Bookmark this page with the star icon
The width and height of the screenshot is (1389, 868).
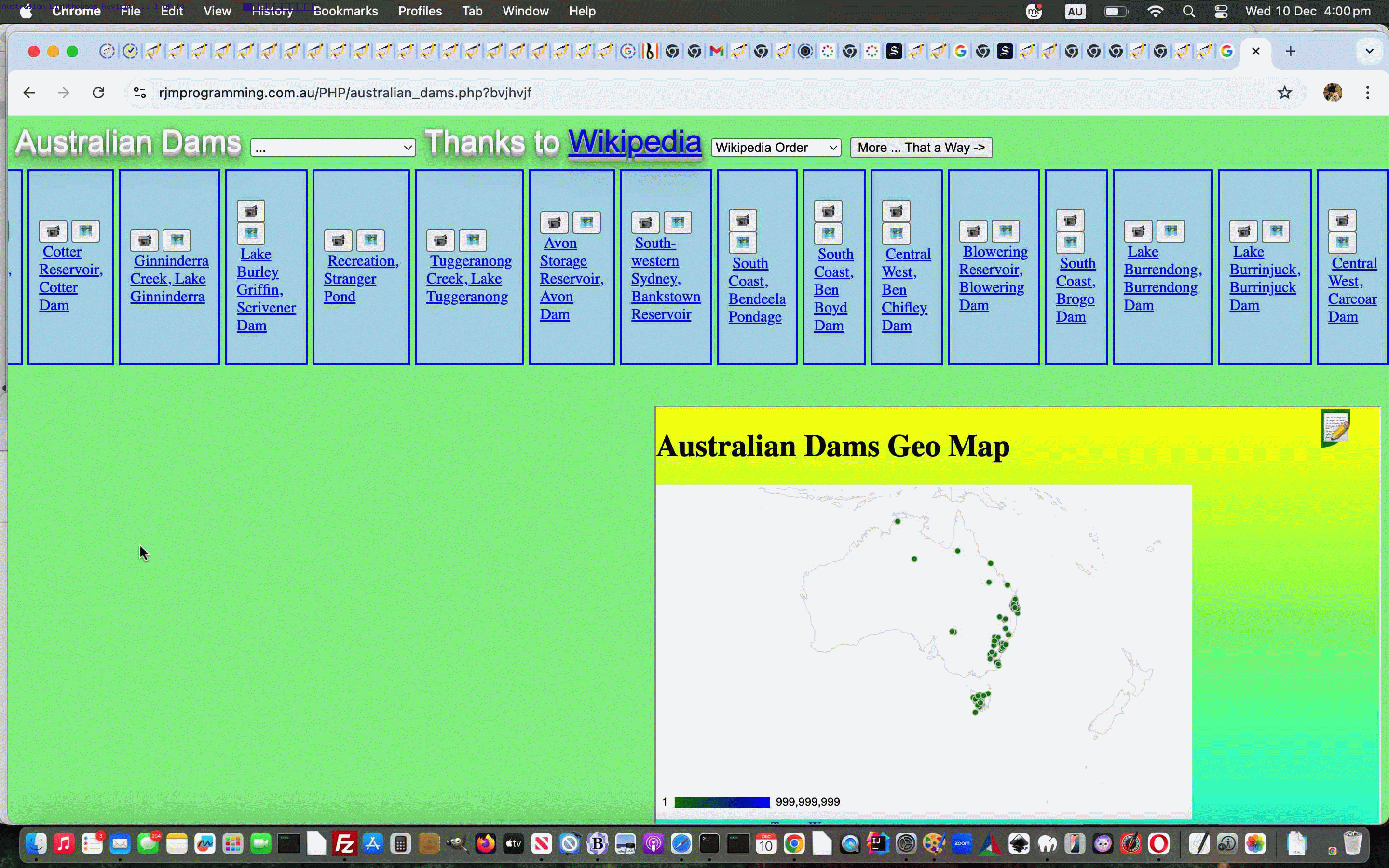pyautogui.click(x=1284, y=93)
